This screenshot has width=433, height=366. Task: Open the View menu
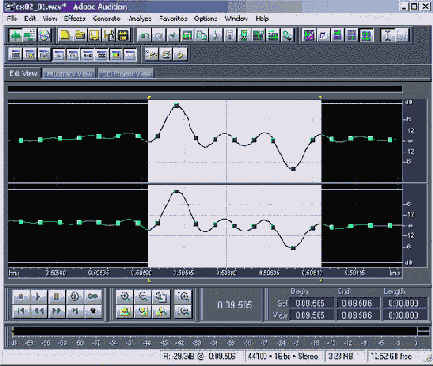50,19
